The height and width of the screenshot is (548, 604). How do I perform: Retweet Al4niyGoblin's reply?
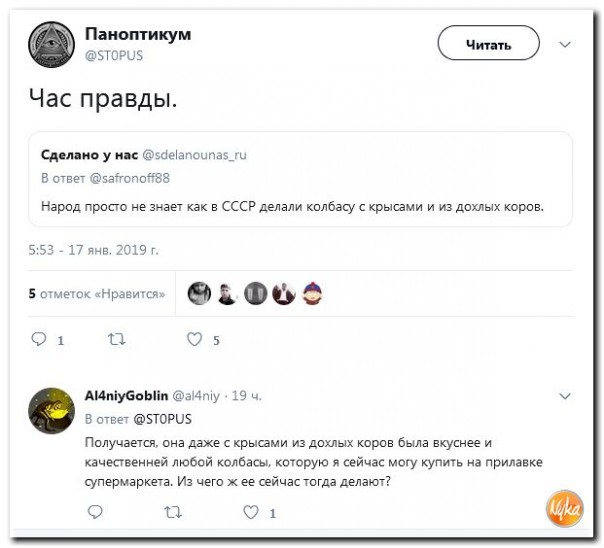pos(173,512)
